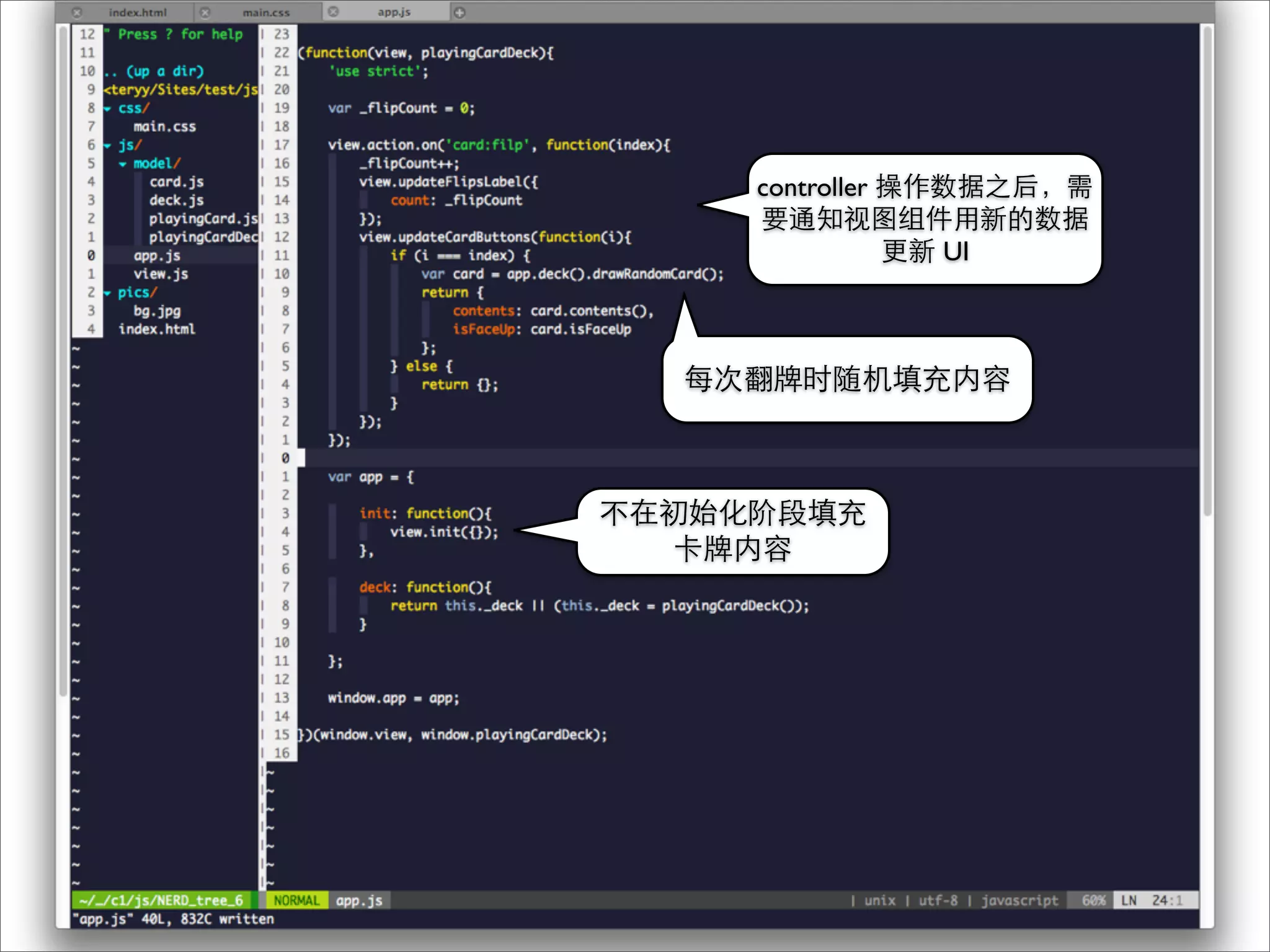Click the '} else {' line
This screenshot has height=952, width=1270.
click(422, 366)
